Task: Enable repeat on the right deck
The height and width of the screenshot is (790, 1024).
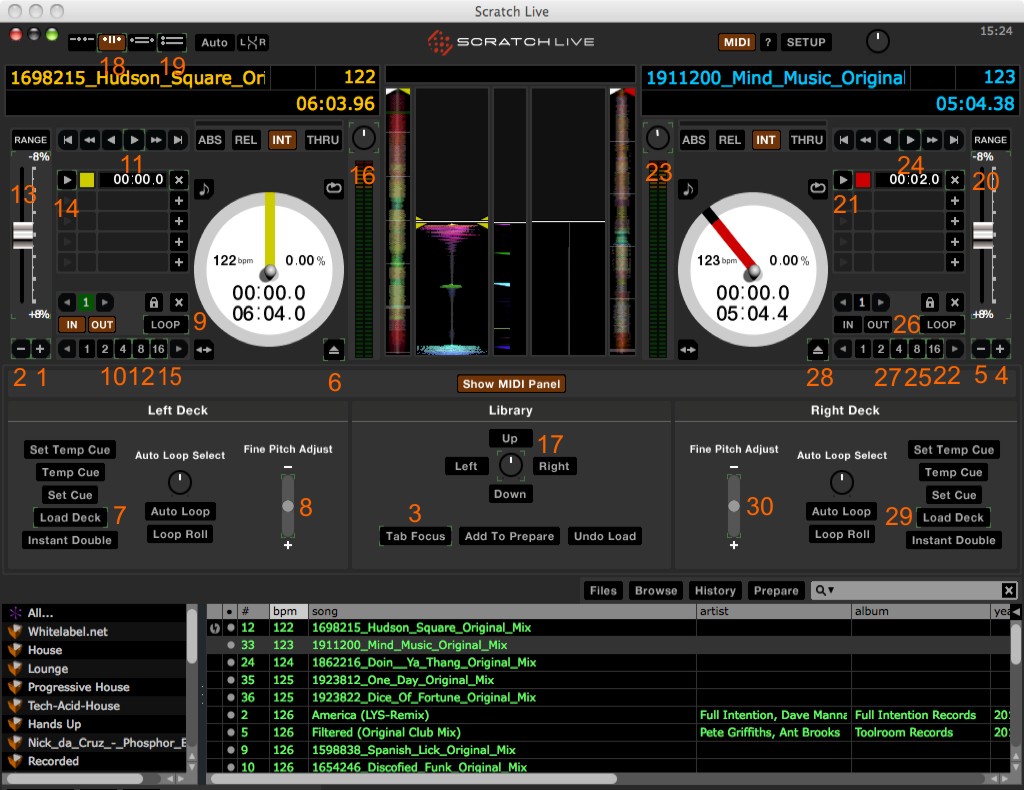Action: coord(818,187)
